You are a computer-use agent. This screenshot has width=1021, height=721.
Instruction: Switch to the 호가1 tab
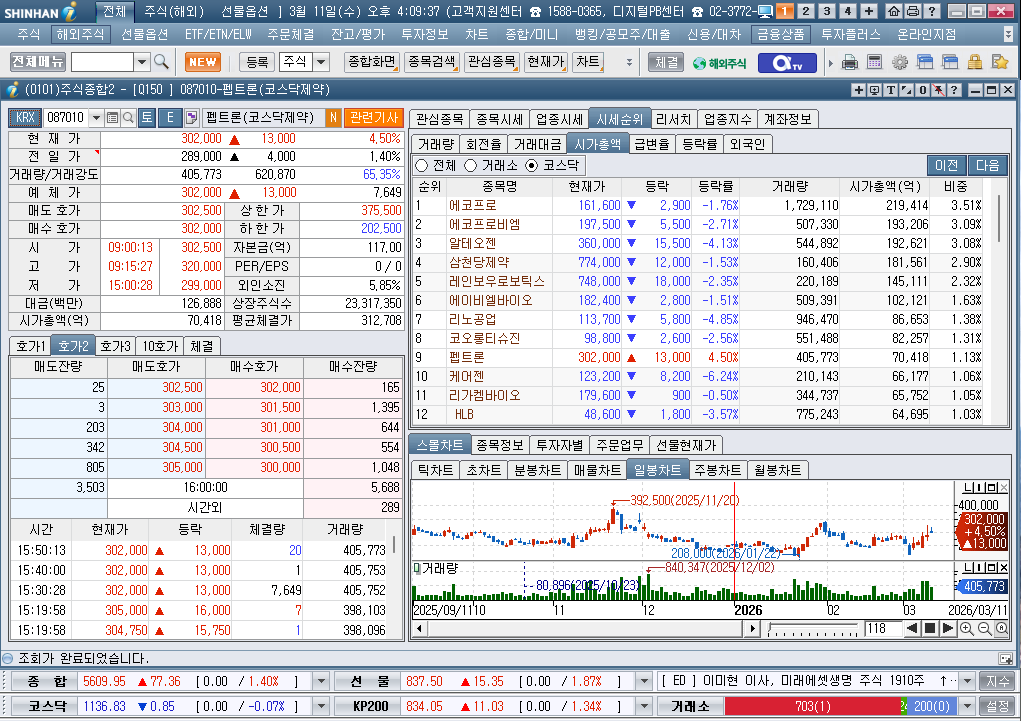pyautogui.click(x=31, y=346)
